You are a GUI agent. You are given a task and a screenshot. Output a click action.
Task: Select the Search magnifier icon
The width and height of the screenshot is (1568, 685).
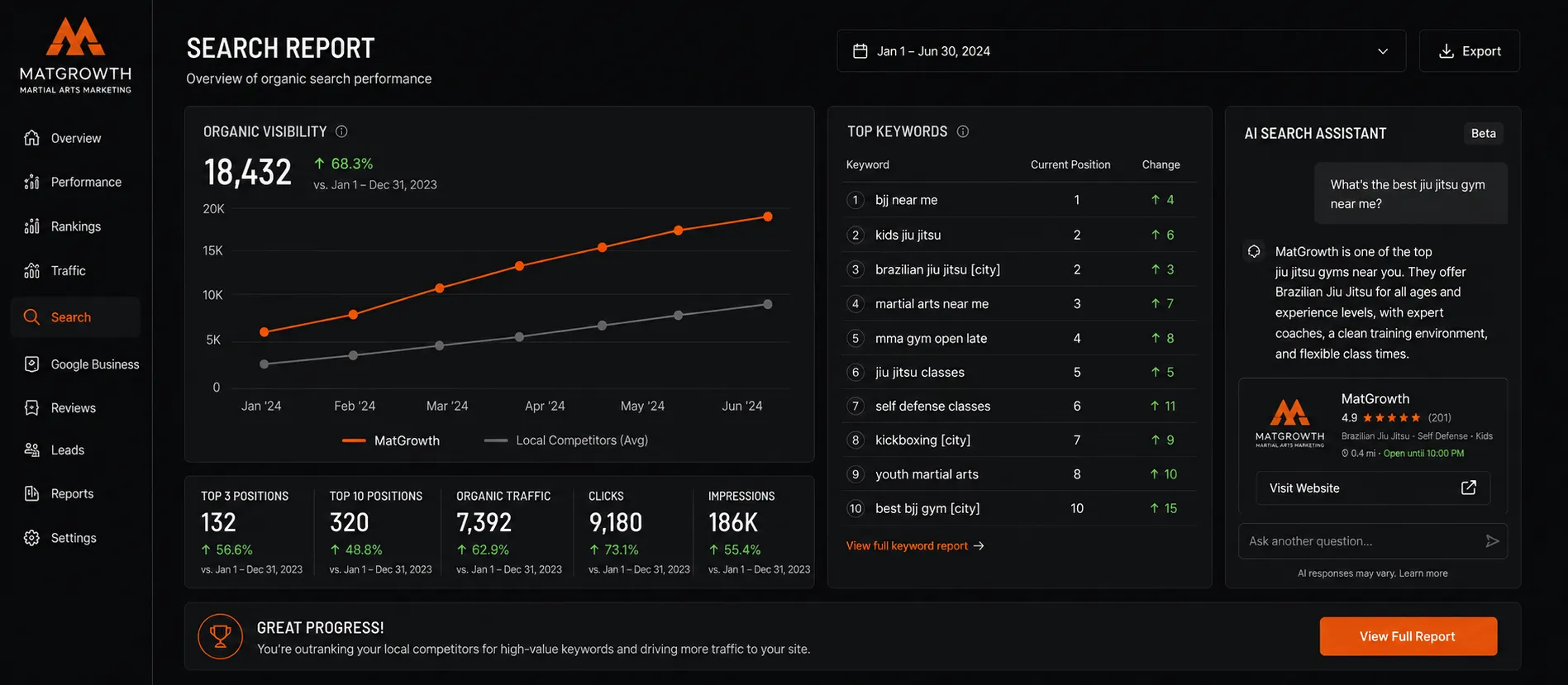(x=31, y=317)
